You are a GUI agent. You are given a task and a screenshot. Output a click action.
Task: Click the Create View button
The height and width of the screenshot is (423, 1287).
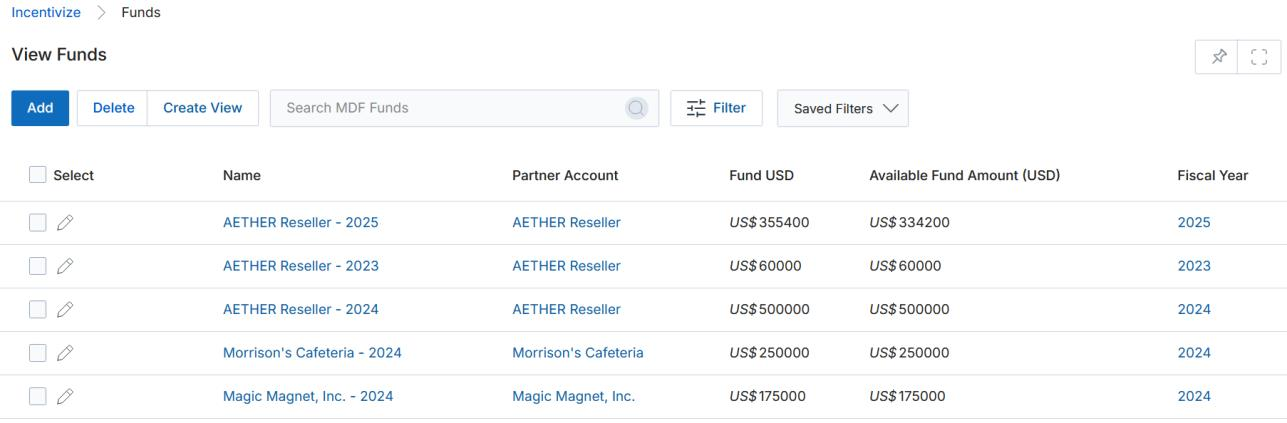(203, 108)
